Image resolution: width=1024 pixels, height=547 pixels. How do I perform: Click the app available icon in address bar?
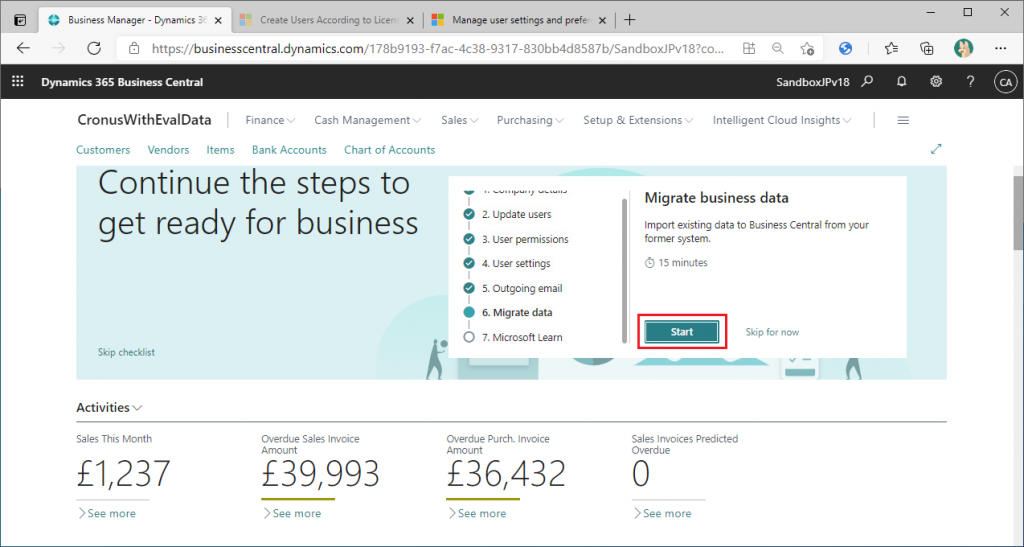[x=749, y=48]
